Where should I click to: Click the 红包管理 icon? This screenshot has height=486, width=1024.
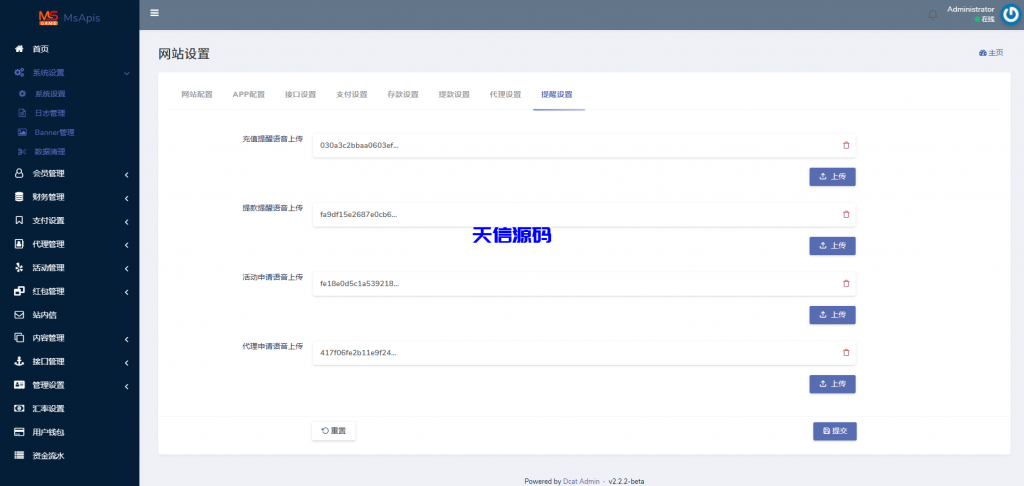(19, 291)
